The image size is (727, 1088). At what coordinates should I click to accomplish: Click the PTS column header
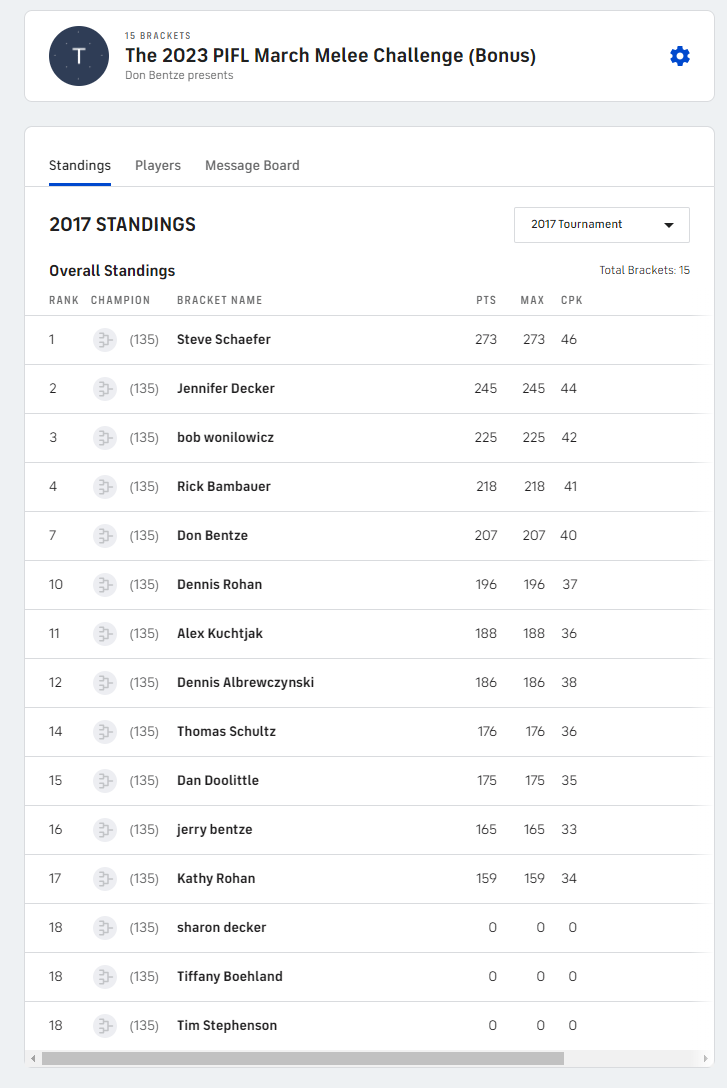pos(486,300)
